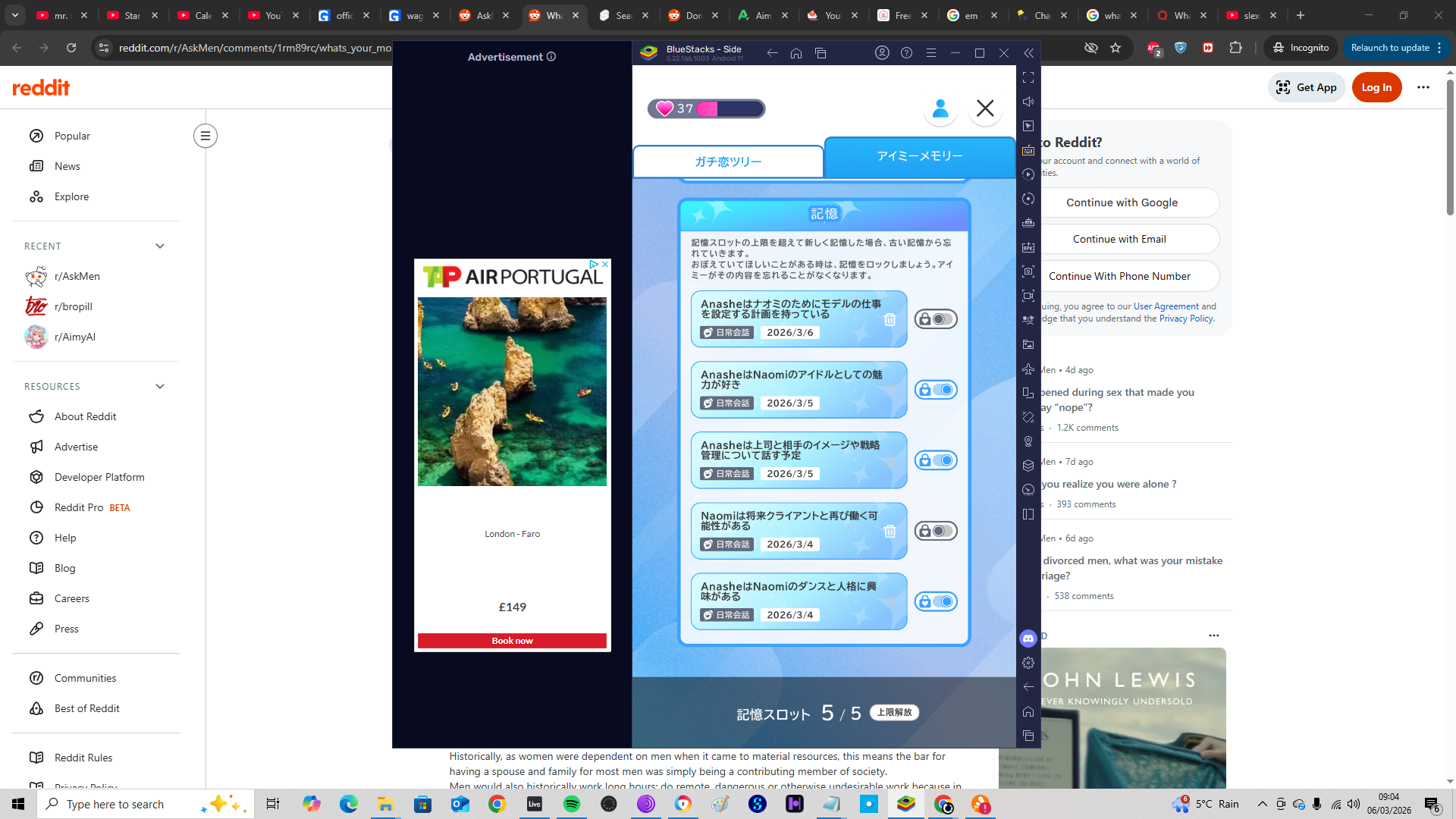
Task: Click Continue with Google button
Action: click(x=1122, y=202)
